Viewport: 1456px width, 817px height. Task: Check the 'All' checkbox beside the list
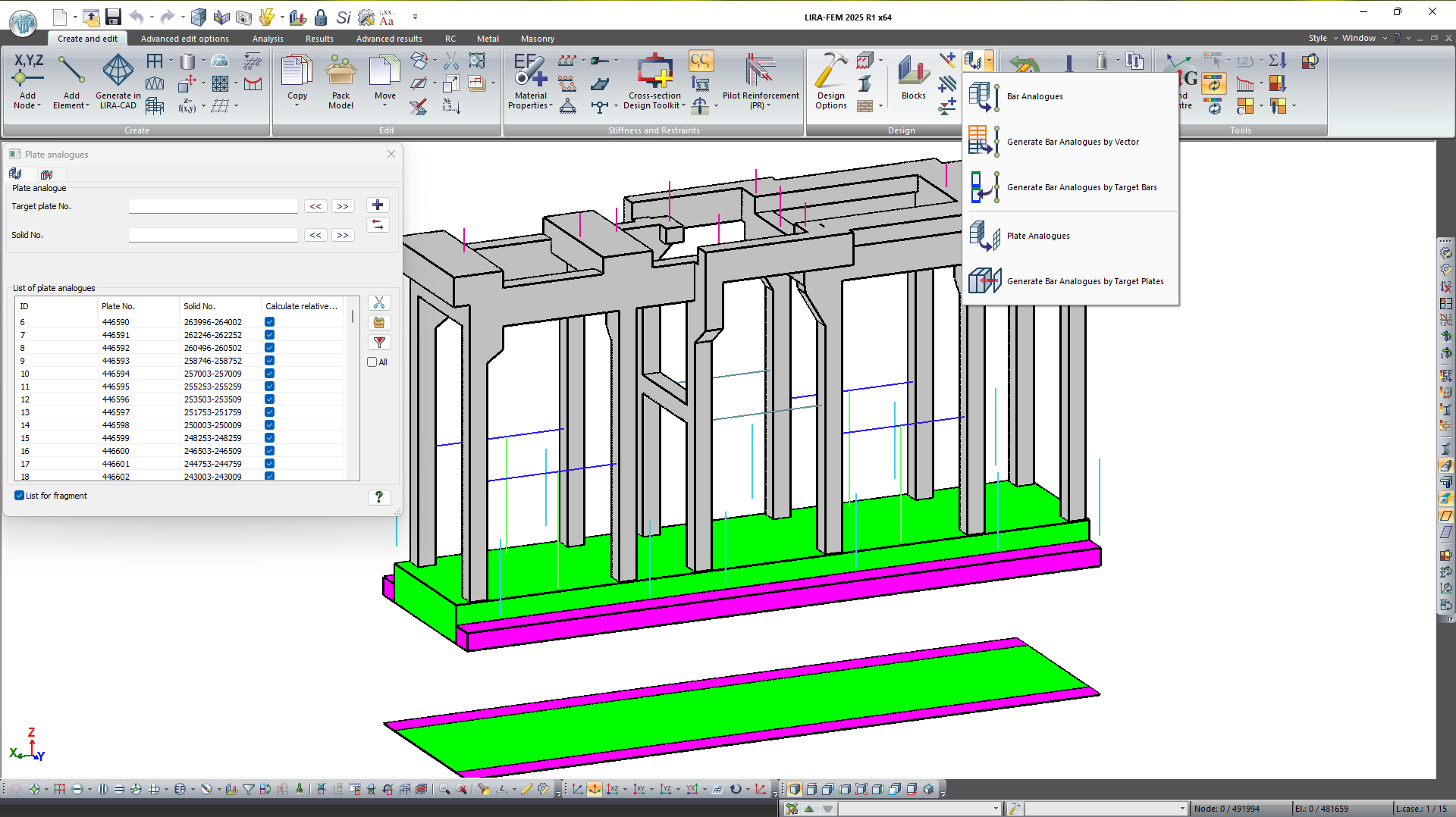coord(372,362)
